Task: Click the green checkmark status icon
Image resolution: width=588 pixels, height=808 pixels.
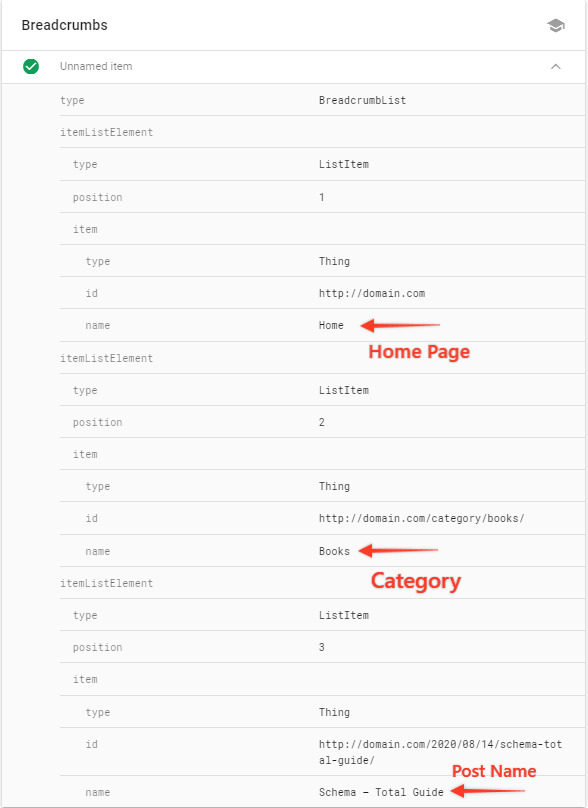Action: point(31,66)
